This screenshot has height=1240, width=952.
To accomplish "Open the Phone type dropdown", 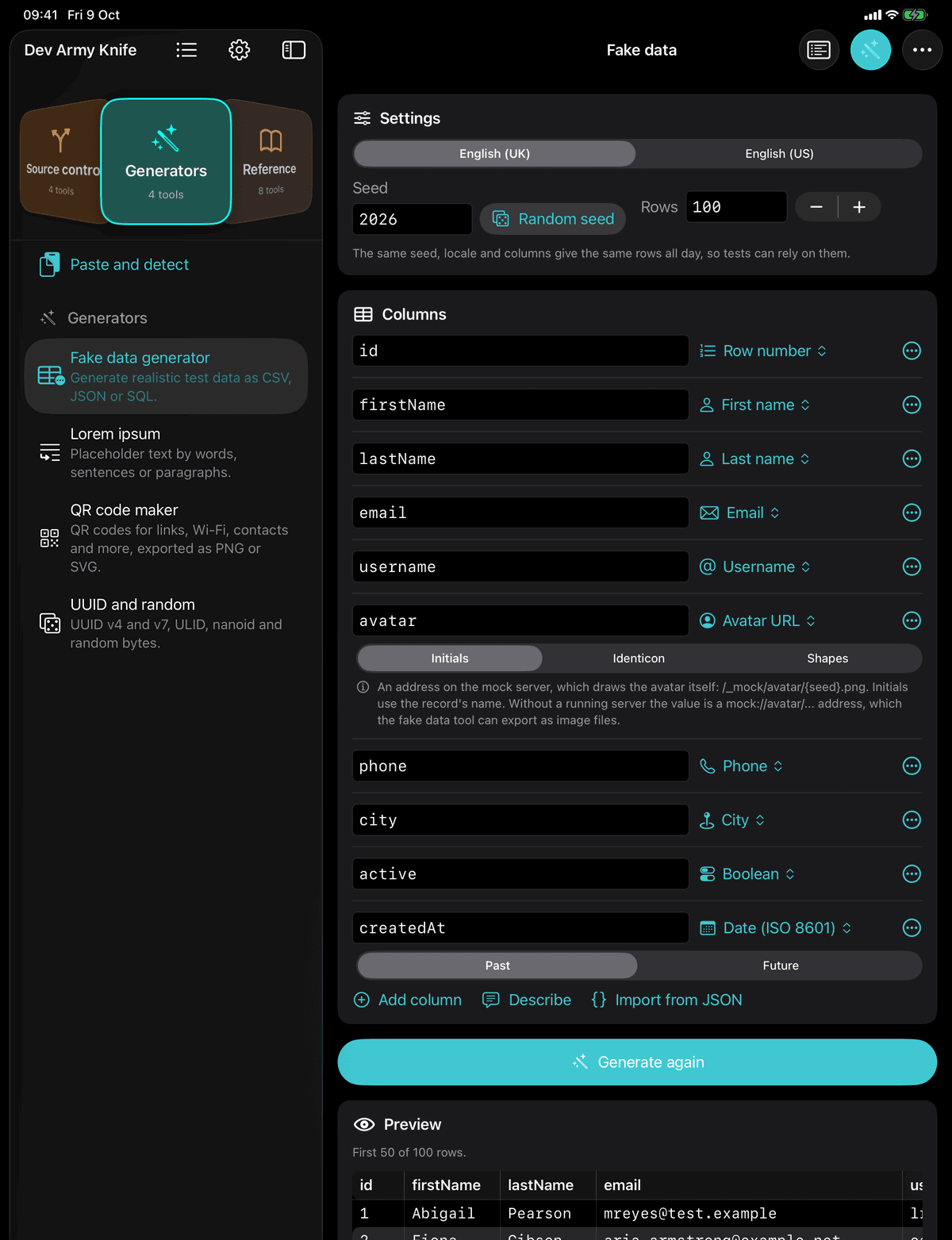I will pyautogui.click(x=741, y=766).
